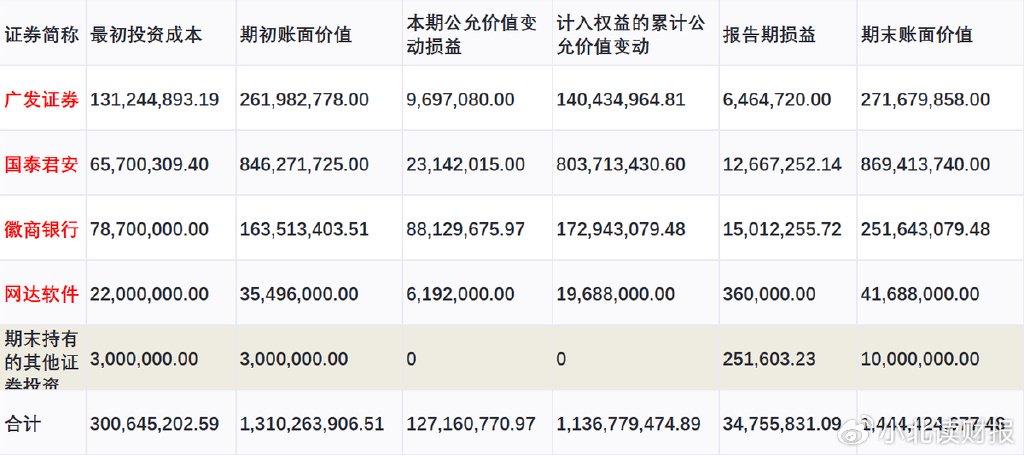This screenshot has width=1024, height=455.
Task: Select the 846,271,725.00 cell
Action: tap(304, 164)
